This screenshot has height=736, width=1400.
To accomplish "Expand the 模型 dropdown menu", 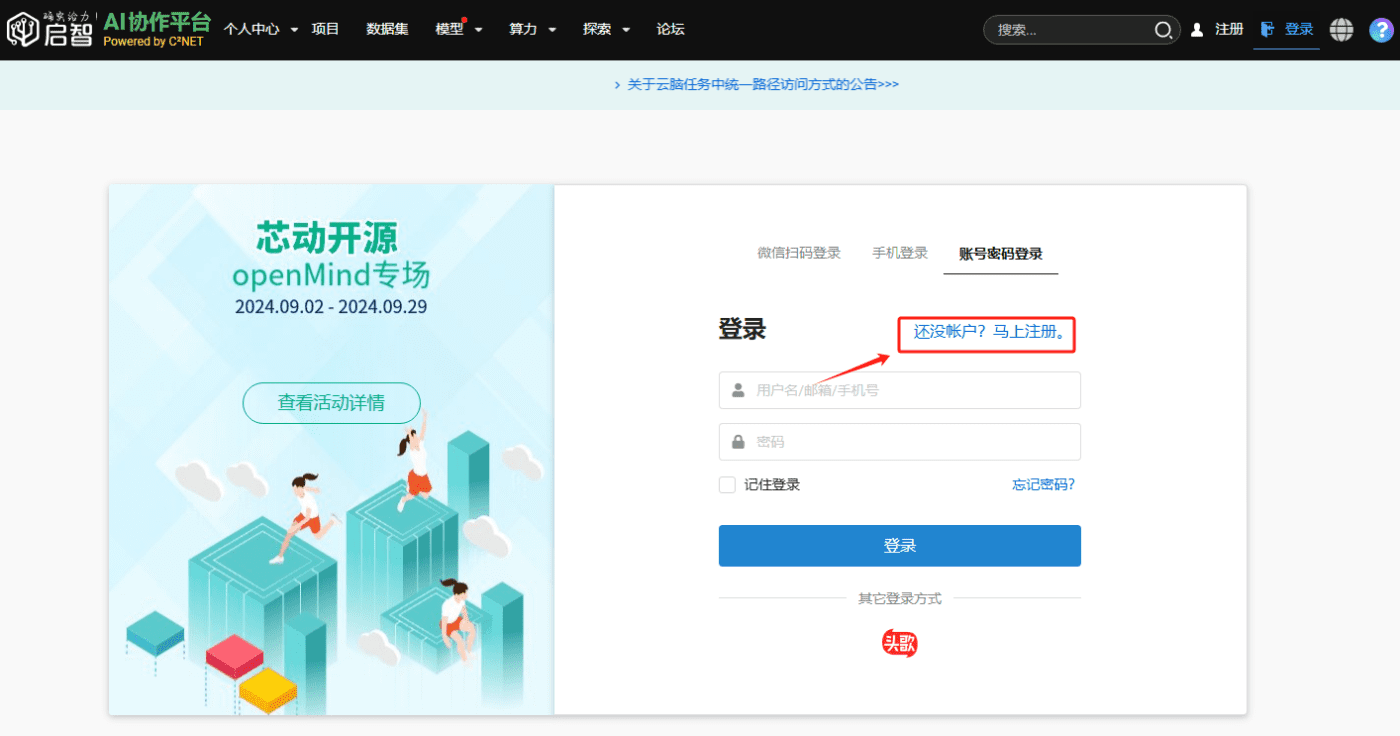I will pyautogui.click(x=457, y=29).
